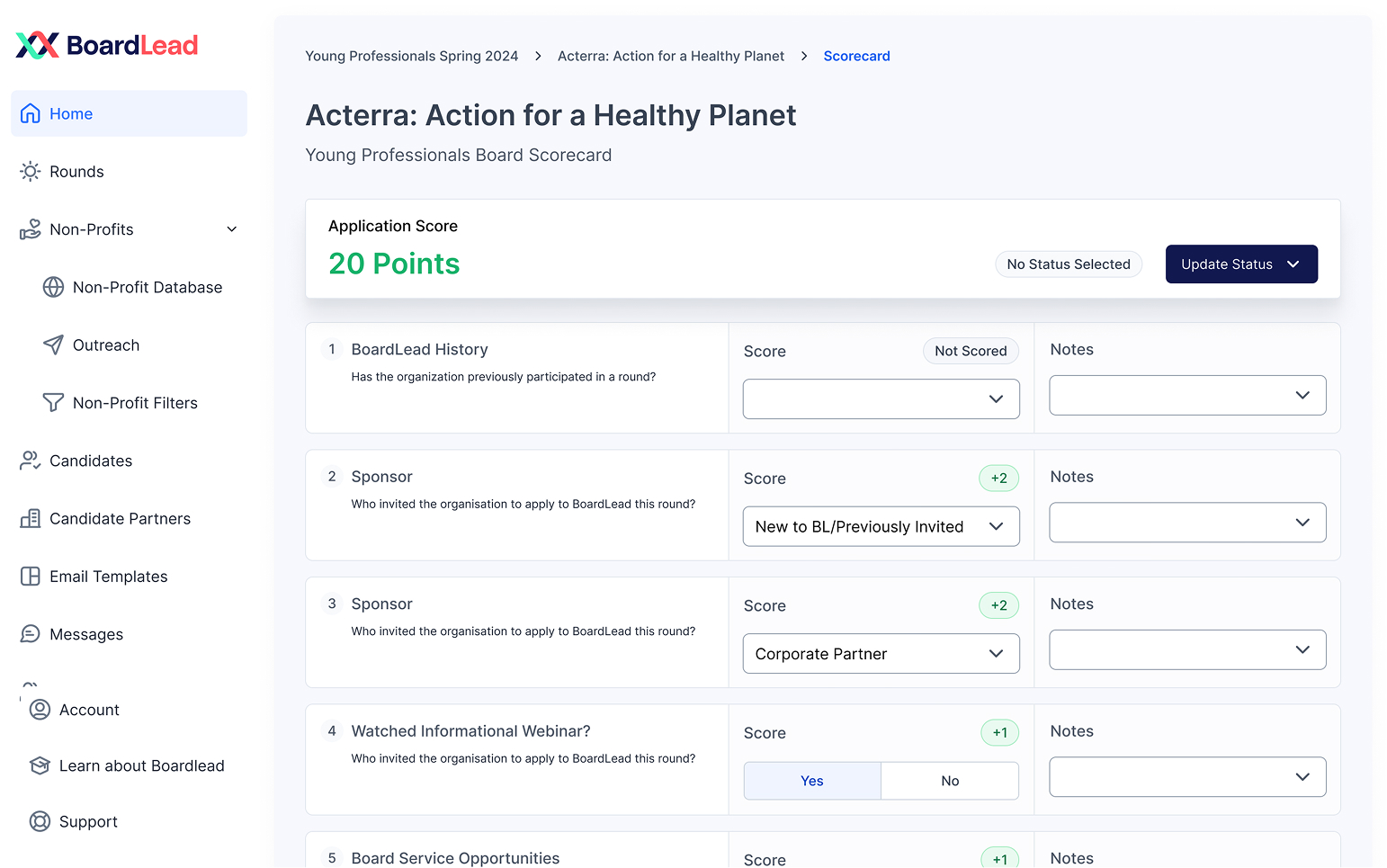
Task: Click the Non-Profit Filters funnel icon
Action: point(54,403)
